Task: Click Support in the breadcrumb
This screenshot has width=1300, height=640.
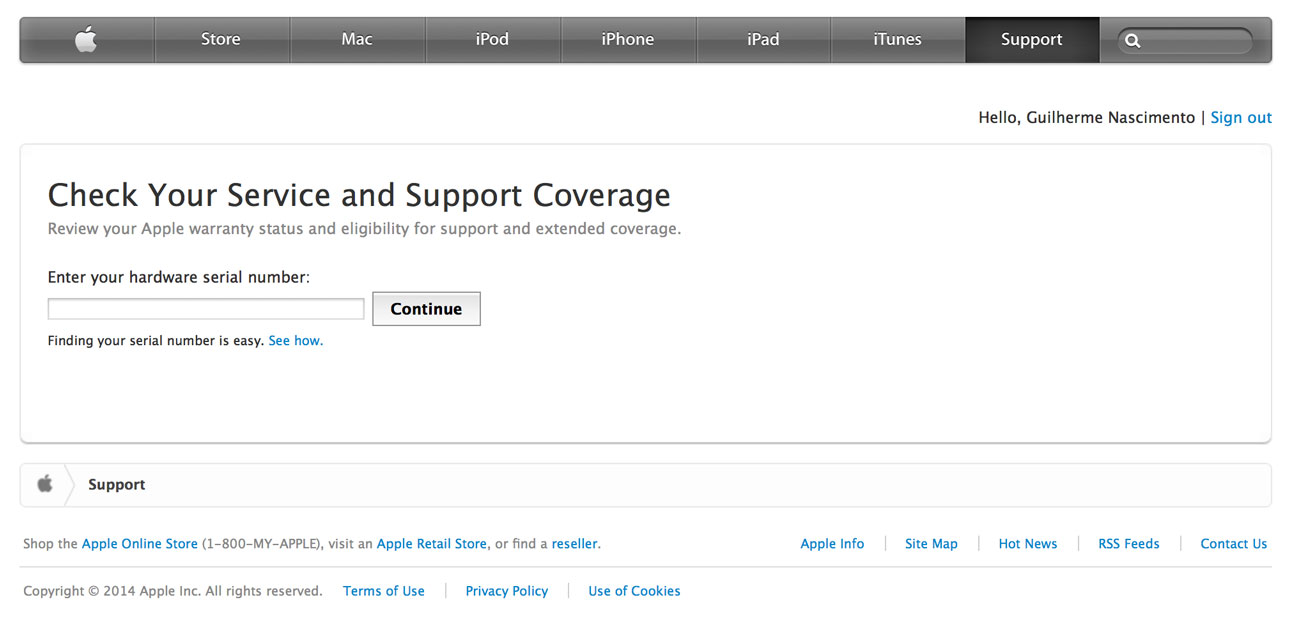Action: (x=117, y=485)
